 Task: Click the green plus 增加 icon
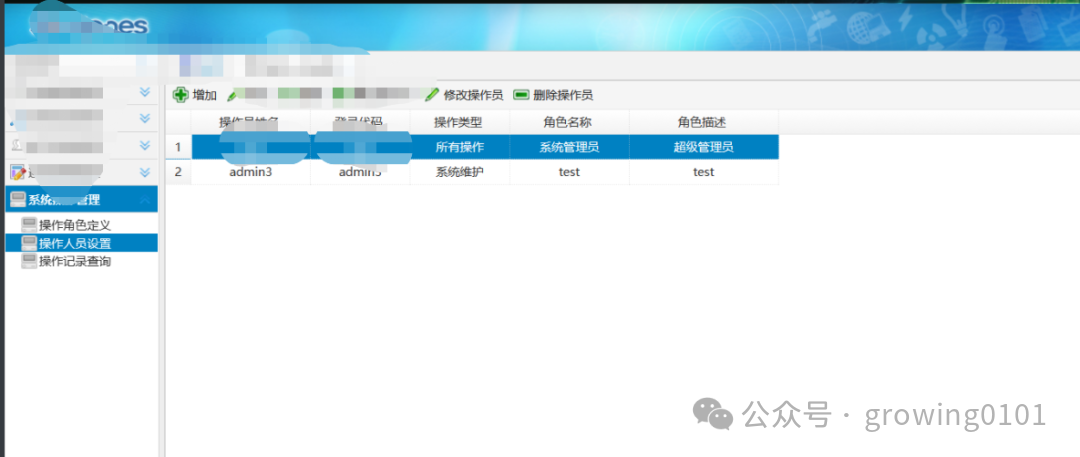[180, 95]
